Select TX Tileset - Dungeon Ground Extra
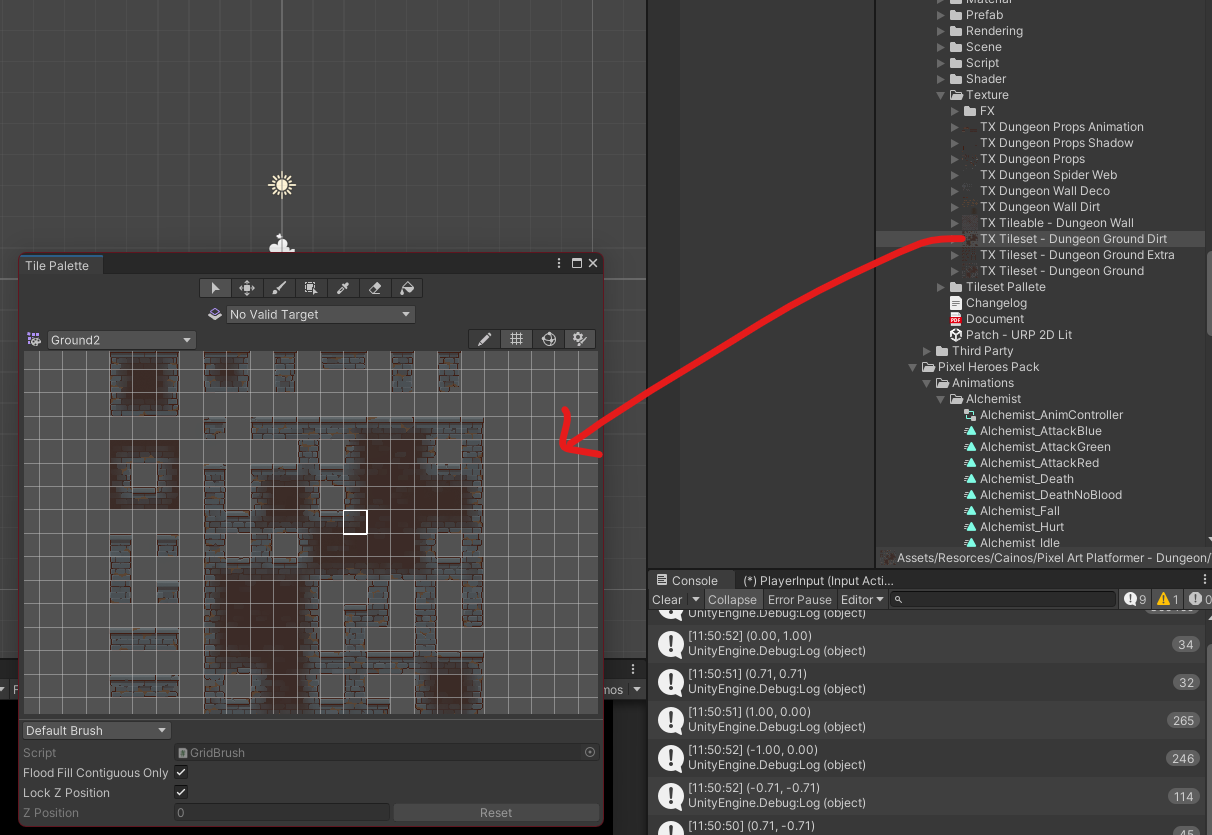This screenshot has width=1212, height=835. (x=1077, y=255)
